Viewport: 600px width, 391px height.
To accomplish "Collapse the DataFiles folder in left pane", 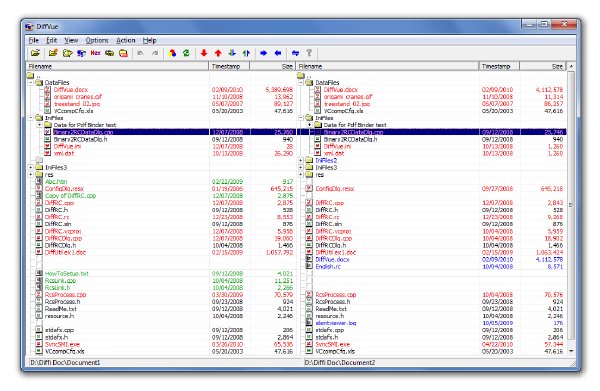I will [x=31, y=83].
